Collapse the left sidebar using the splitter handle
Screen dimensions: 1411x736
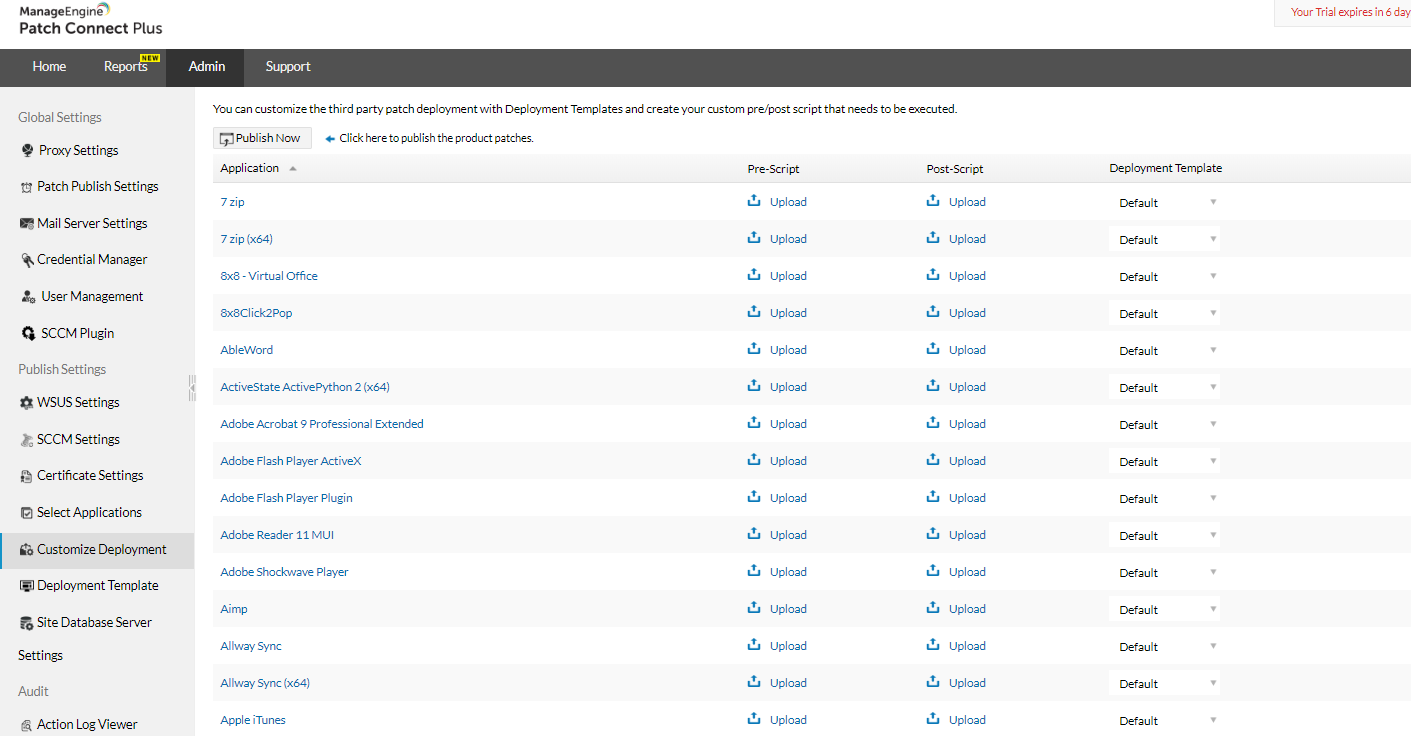coord(191,388)
